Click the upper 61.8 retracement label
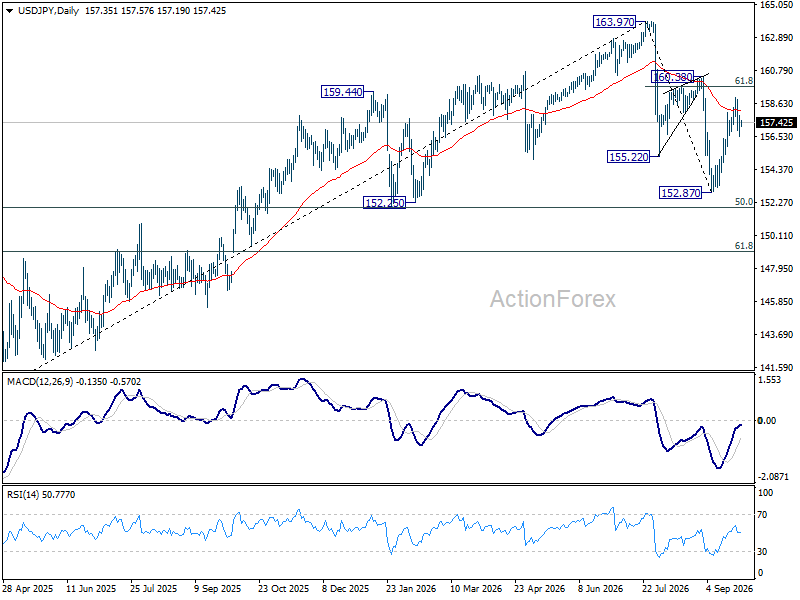Image resolution: width=800 pixels, height=600 pixels. (744, 81)
